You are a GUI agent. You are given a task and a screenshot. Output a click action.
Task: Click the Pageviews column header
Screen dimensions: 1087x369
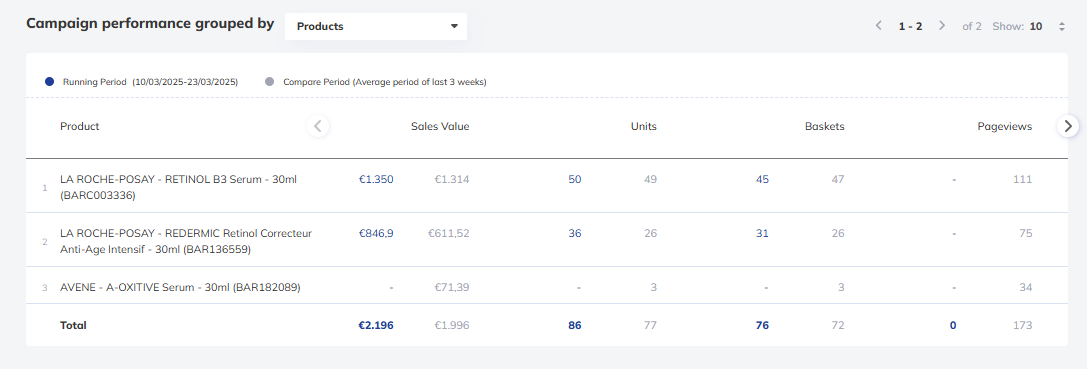(1005, 126)
